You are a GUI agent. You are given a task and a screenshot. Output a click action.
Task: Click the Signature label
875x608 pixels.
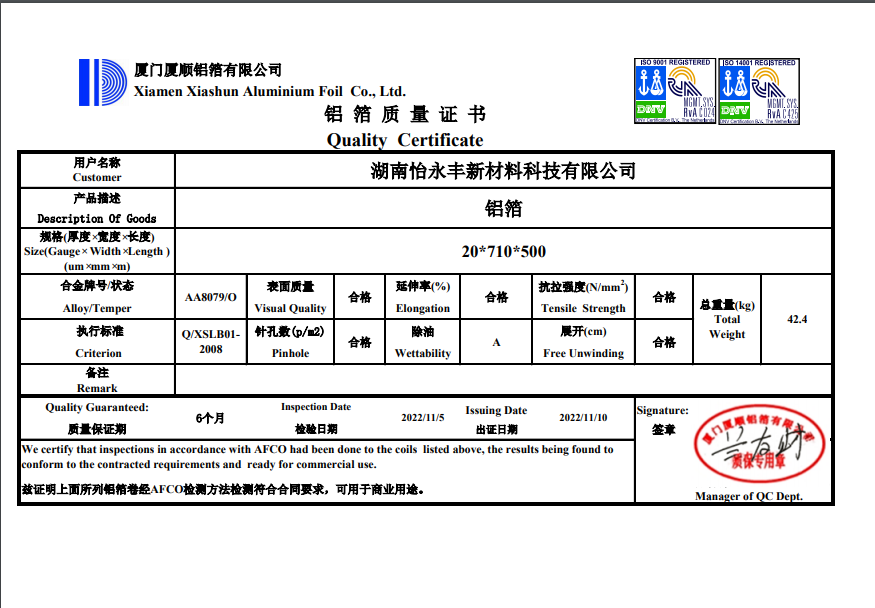tap(662, 410)
